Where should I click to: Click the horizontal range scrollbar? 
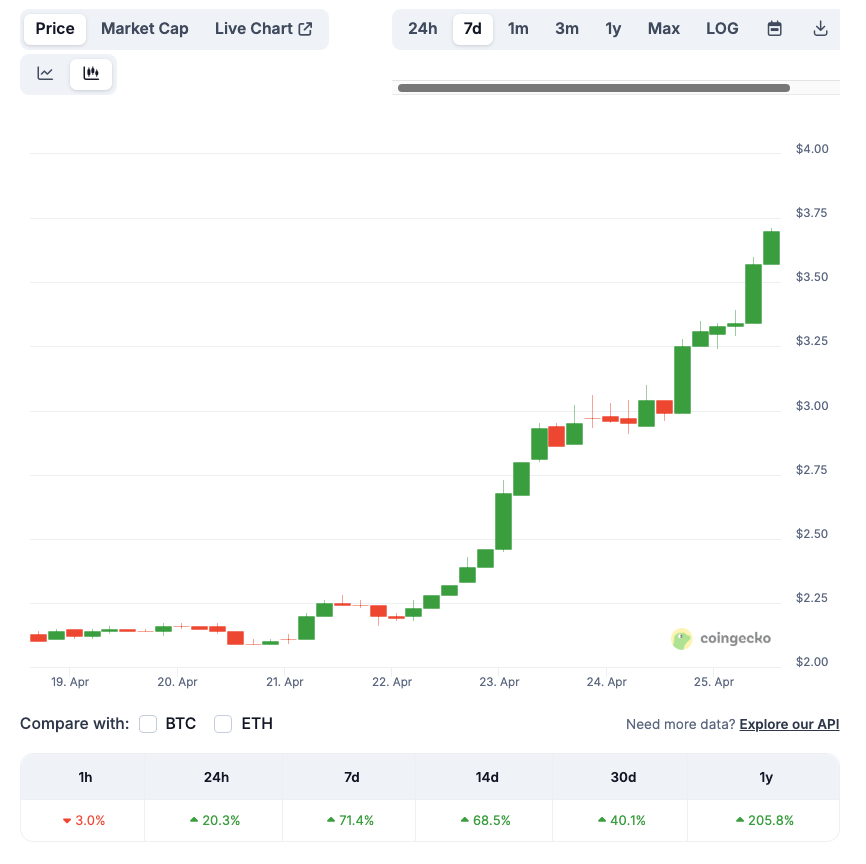coord(594,88)
